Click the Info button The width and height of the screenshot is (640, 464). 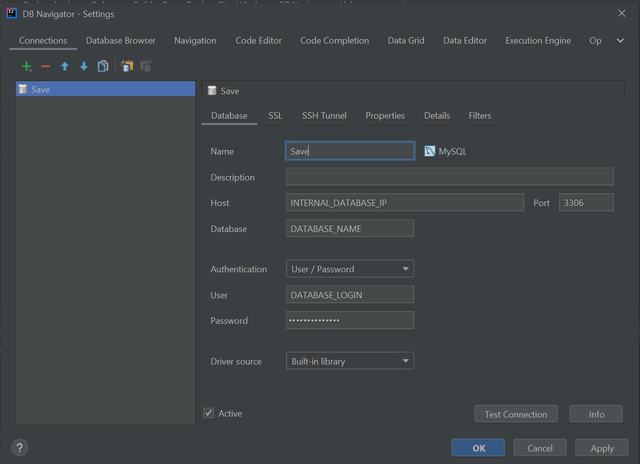596,414
